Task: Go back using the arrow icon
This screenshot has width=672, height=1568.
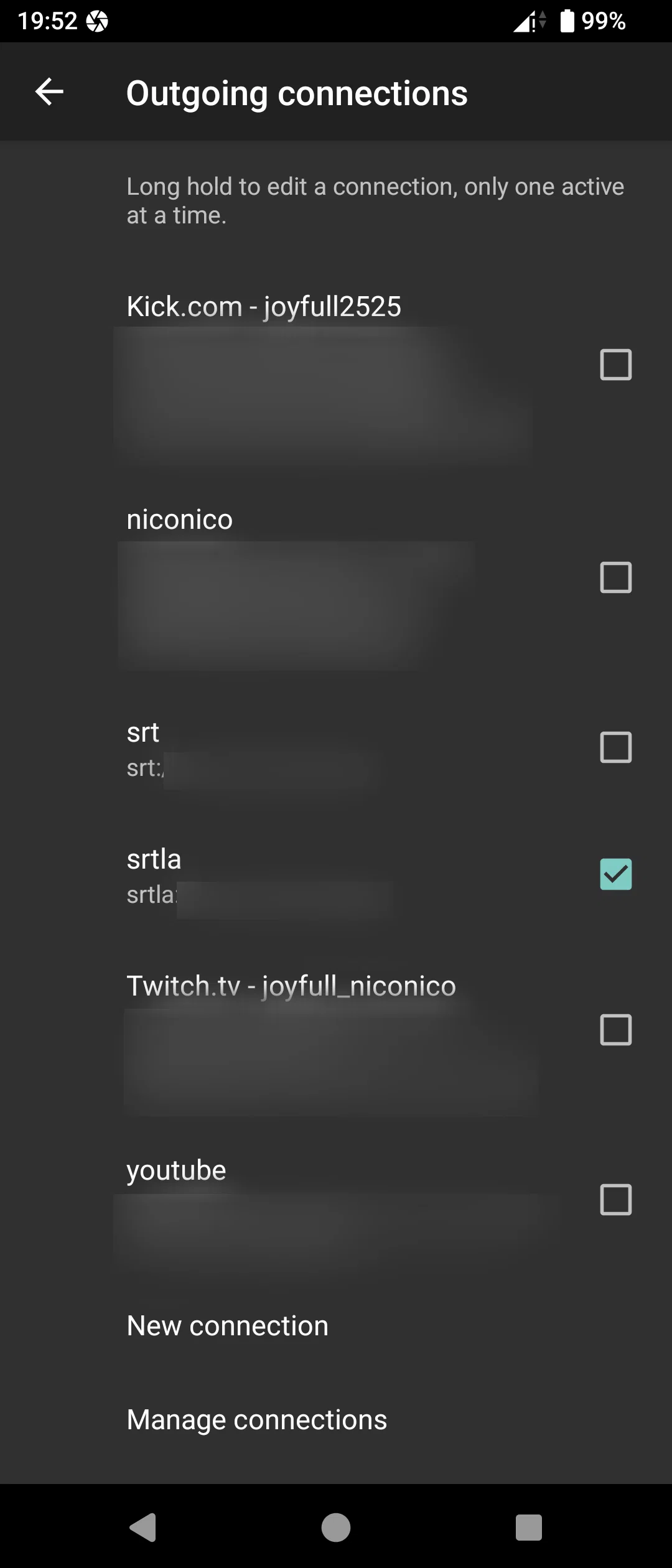Action: (49, 92)
